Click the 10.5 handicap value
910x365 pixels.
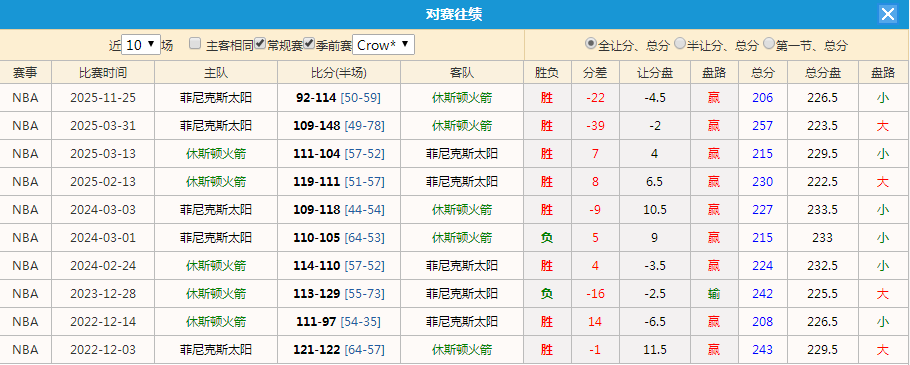coord(655,209)
